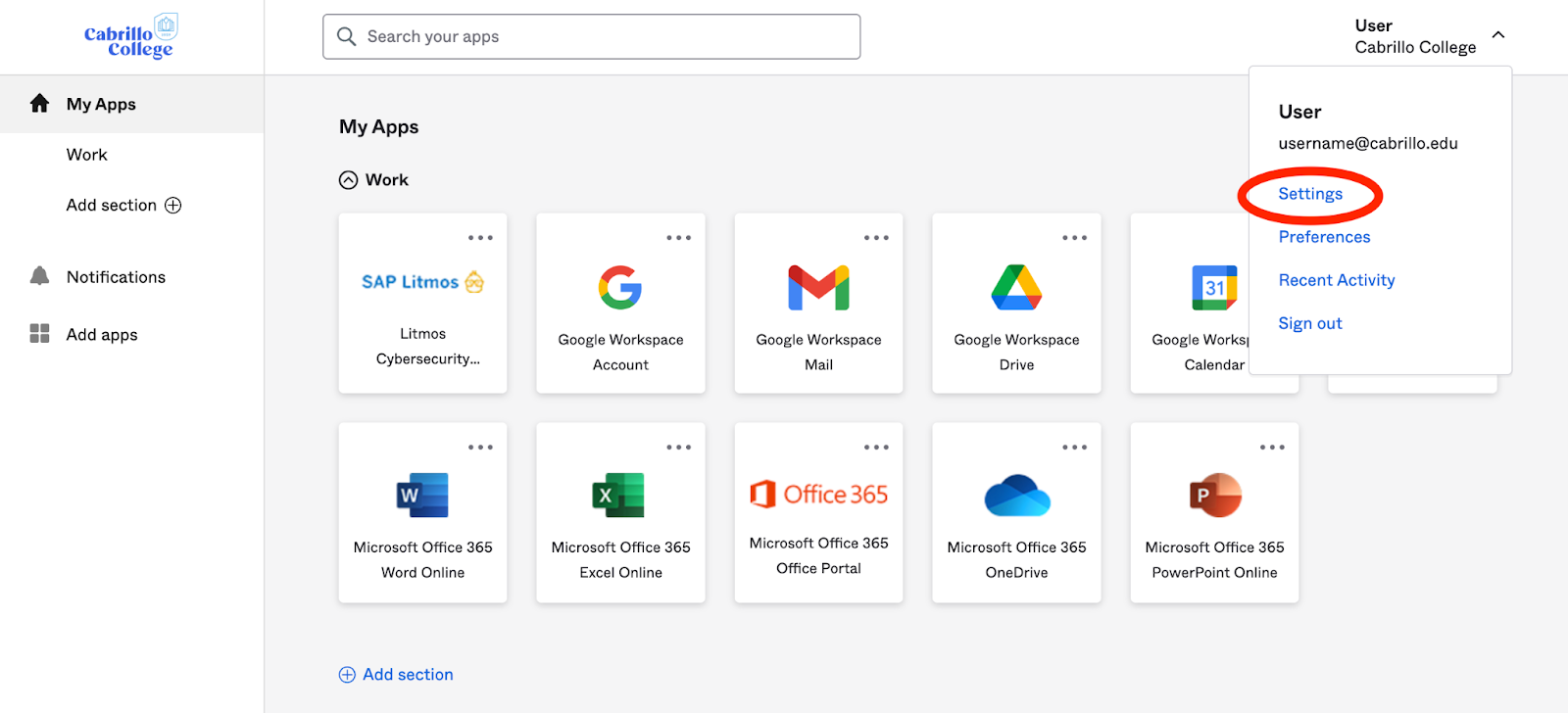Image resolution: width=1568 pixels, height=713 pixels.
Task: Open three-dot menu on Word Online card
Action: (x=480, y=448)
